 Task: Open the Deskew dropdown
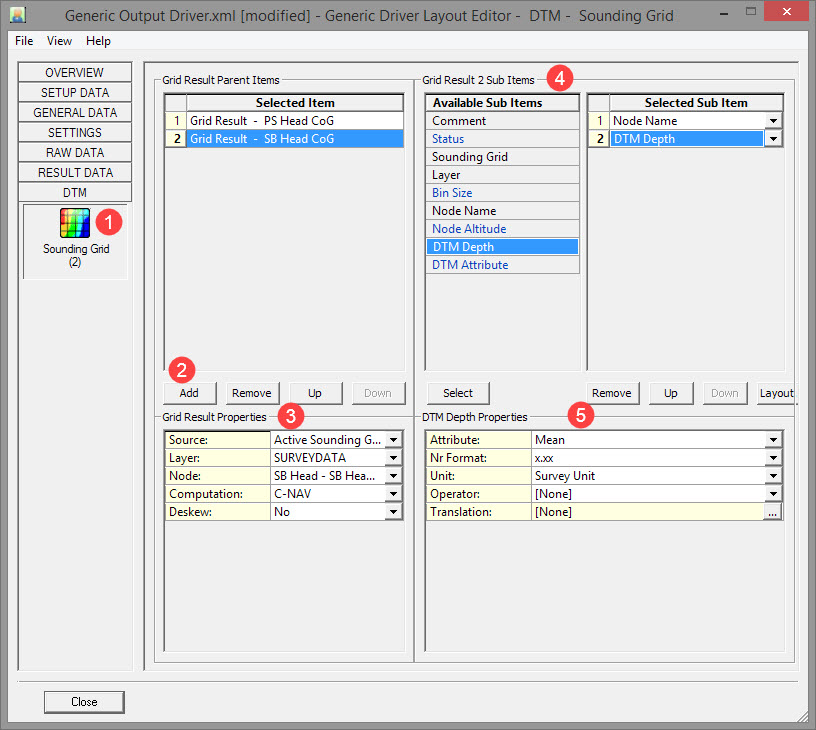(394, 512)
